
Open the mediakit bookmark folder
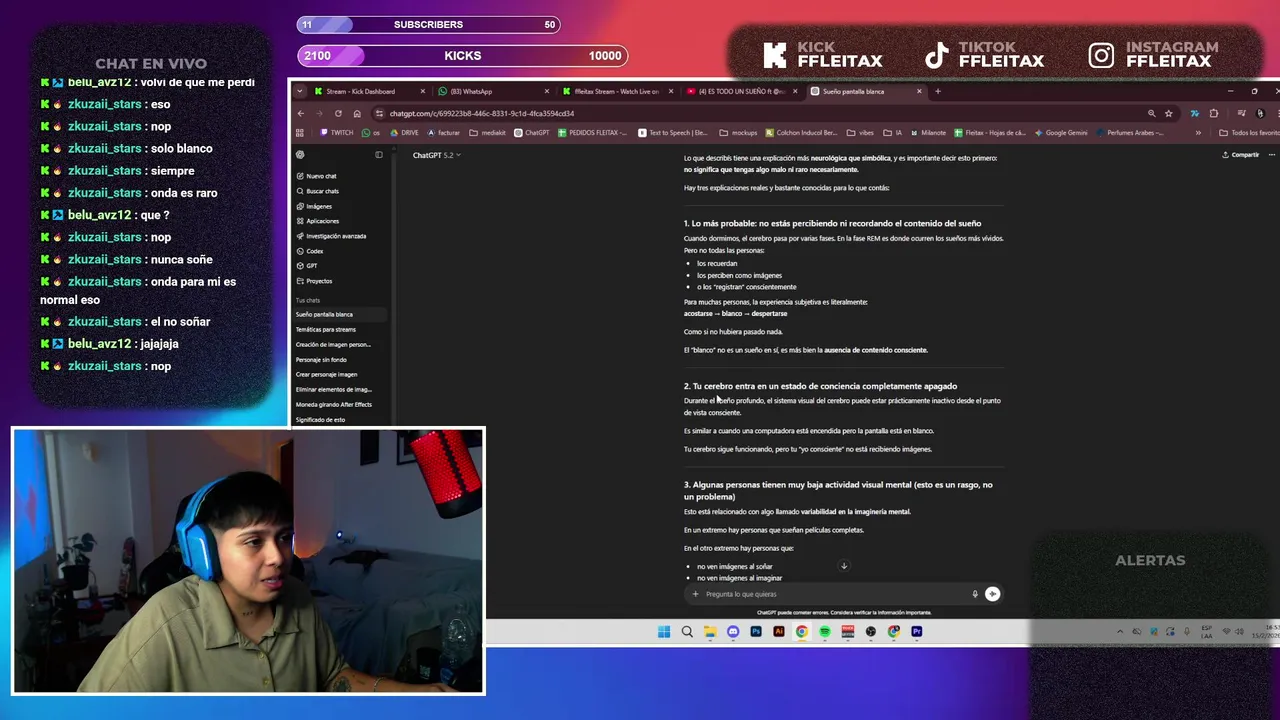click(x=488, y=132)
